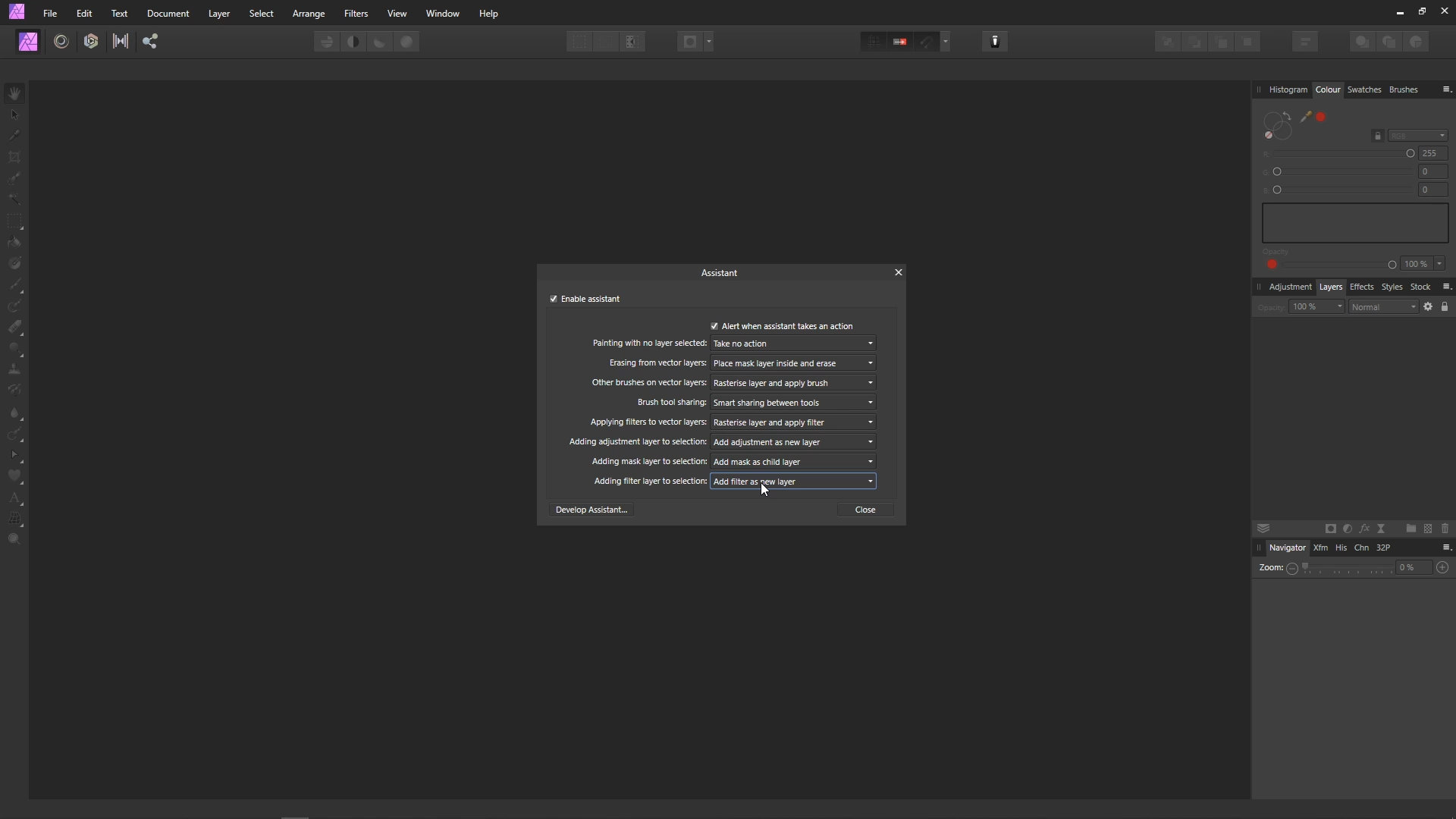1456x819 pixels.
Task: Click the Assistant tuxedo toolbar icon
Action: 995,42
